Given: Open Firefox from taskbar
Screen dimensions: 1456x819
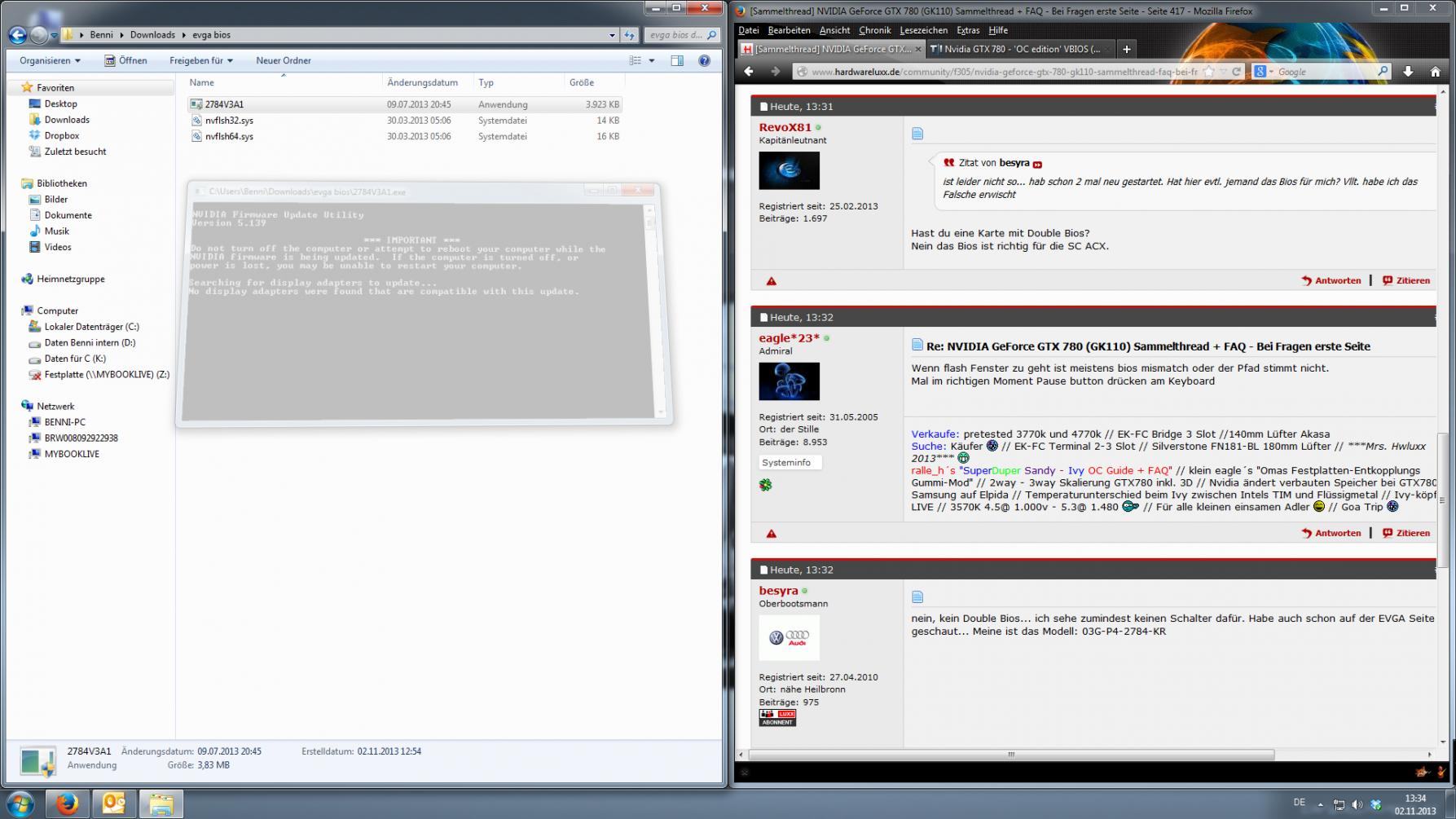Looking at the screenshot, I should (x=68, y=804).
